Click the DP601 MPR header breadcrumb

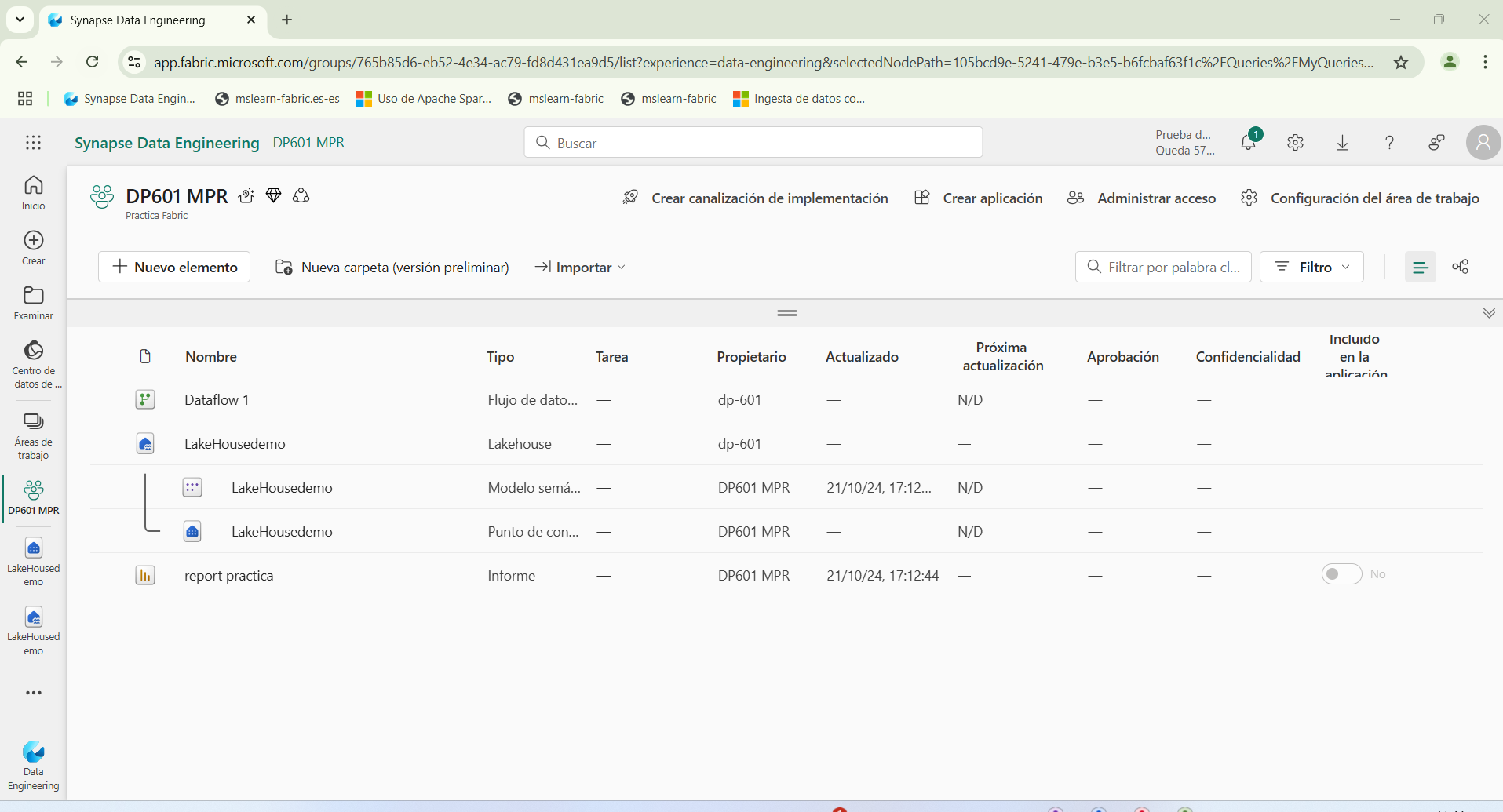308,143
